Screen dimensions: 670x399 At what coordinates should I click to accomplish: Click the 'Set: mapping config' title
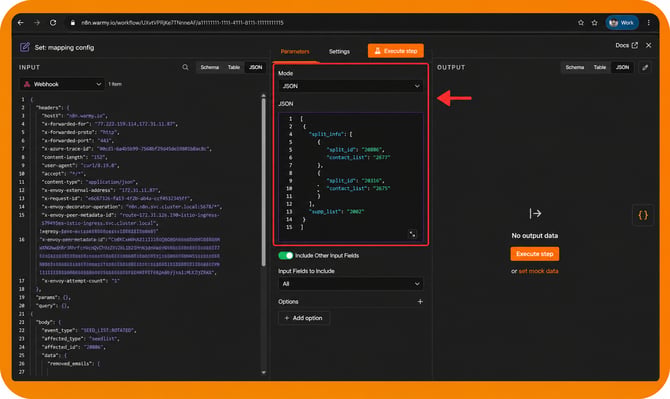click(64, 47)
